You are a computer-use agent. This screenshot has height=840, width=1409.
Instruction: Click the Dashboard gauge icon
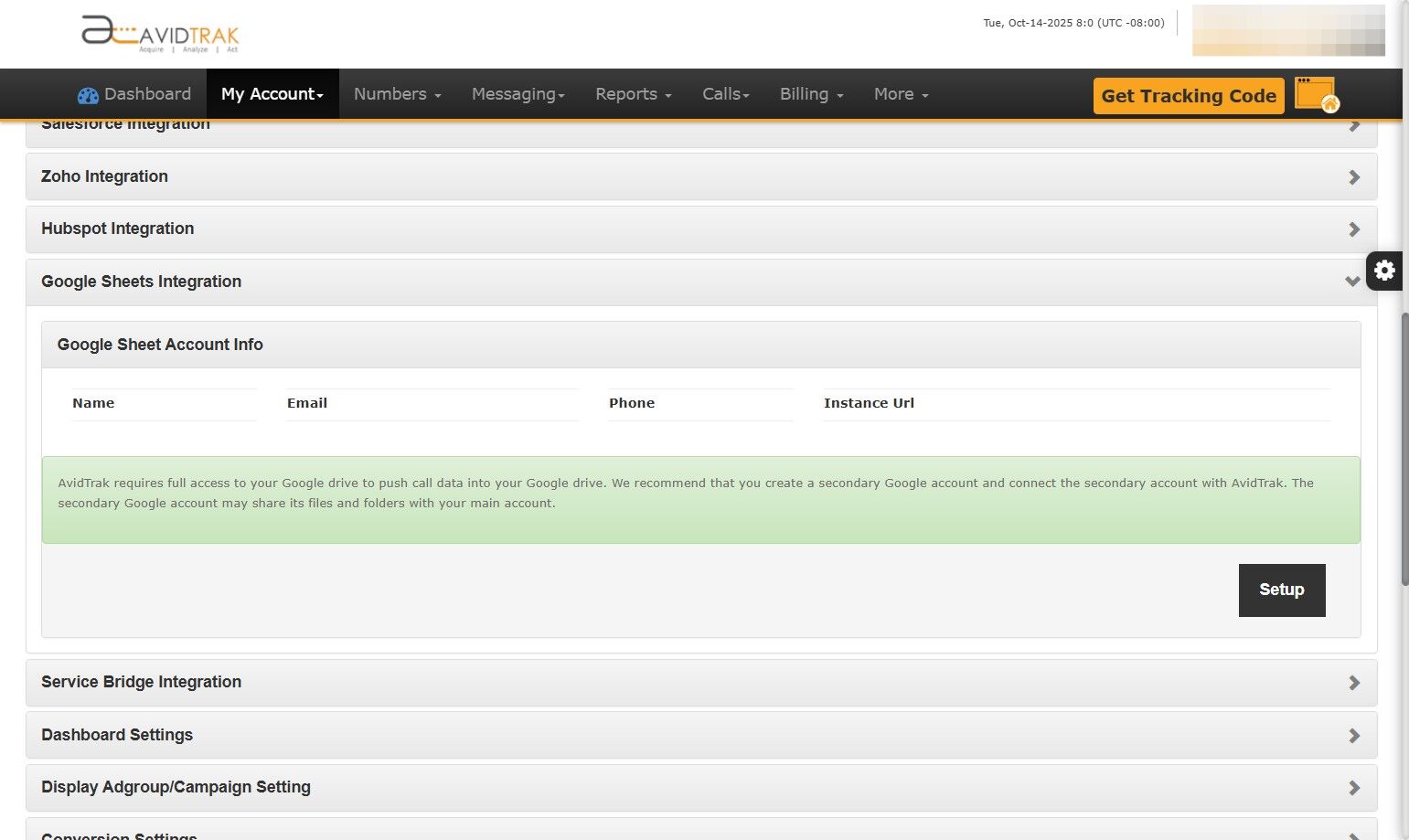[88, 95]
